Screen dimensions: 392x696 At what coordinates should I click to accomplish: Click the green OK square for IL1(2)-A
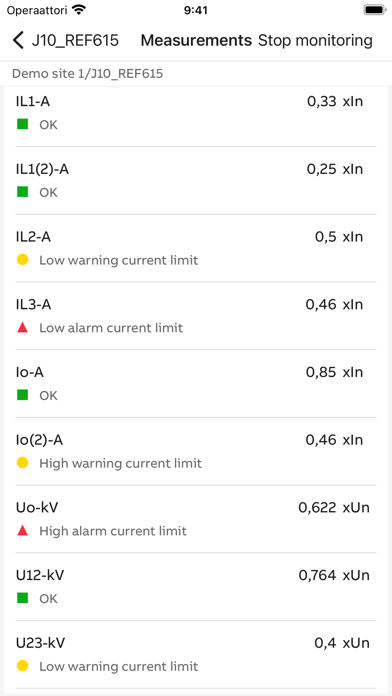[23, 192]
